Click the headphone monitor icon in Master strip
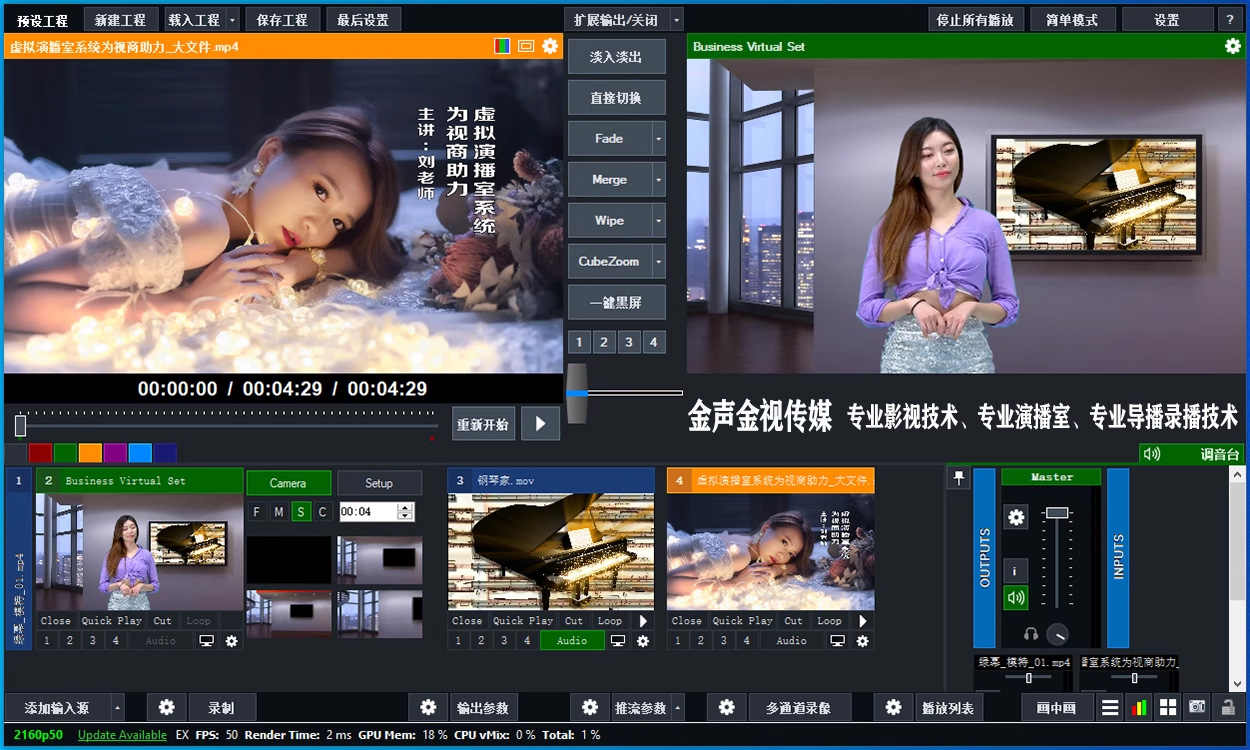Image resolution: width=1250 pixels, height=750 pixels. (x=1032, y=634)
